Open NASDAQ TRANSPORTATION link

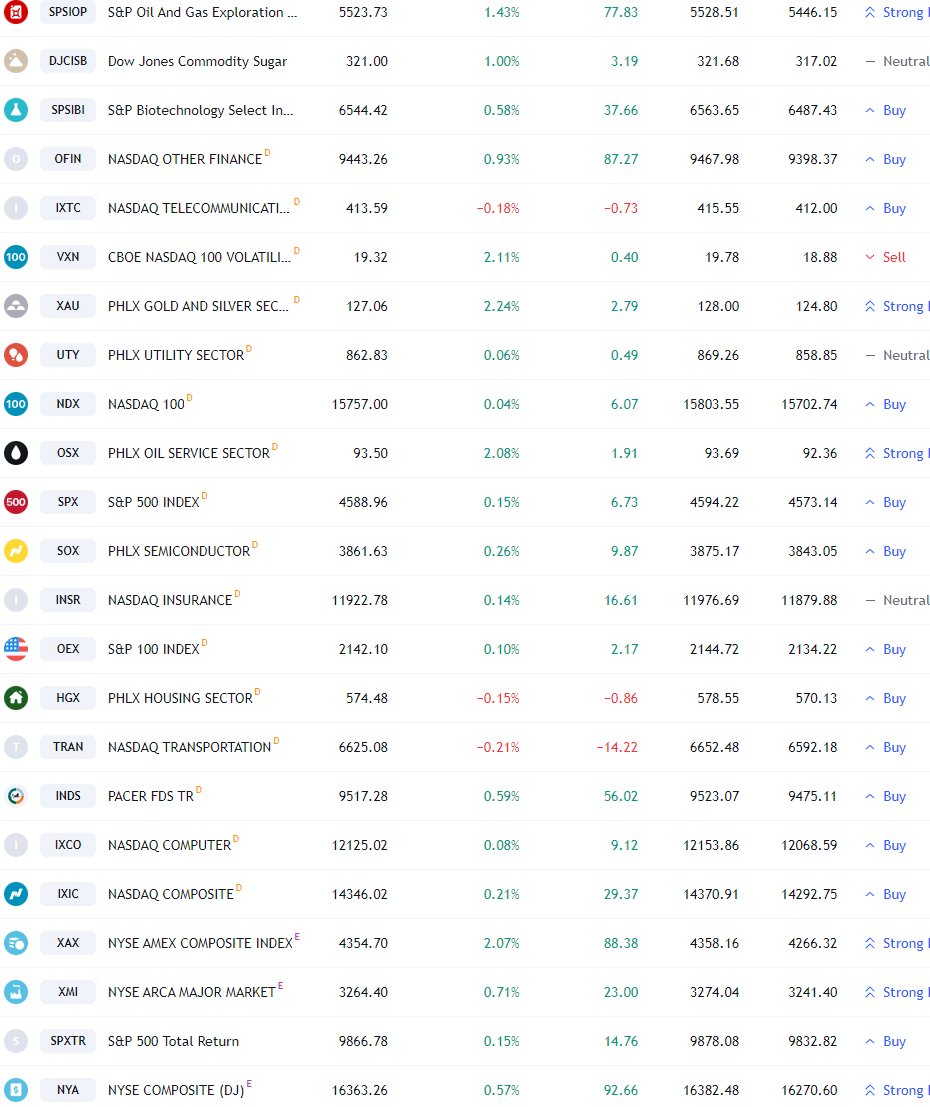(189, 747)
